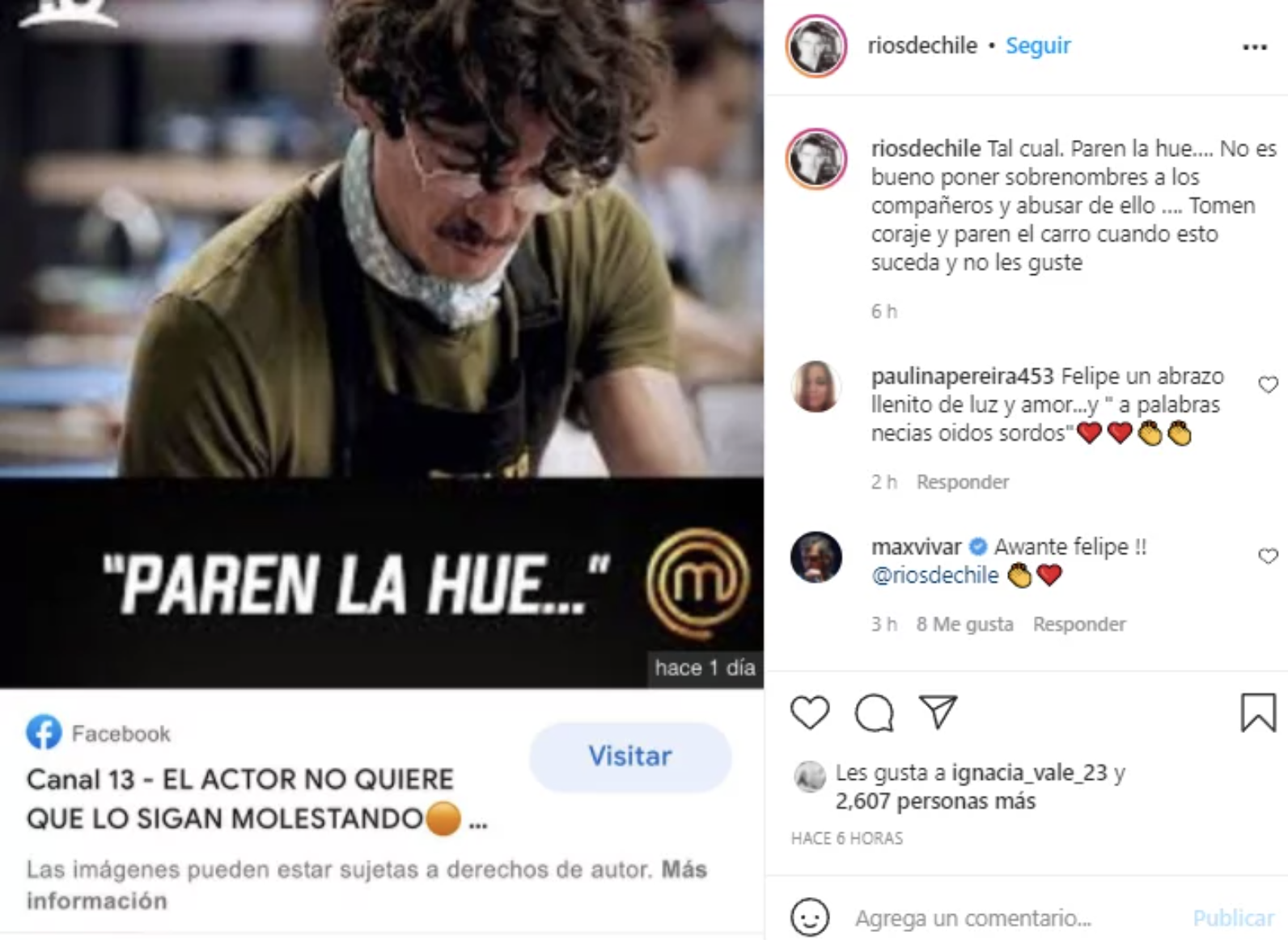Image resolution: width=1288 pixels, height=940 pixels.
Task: Open maxvivar's profile avatar
Action: (x=816, y=557)
